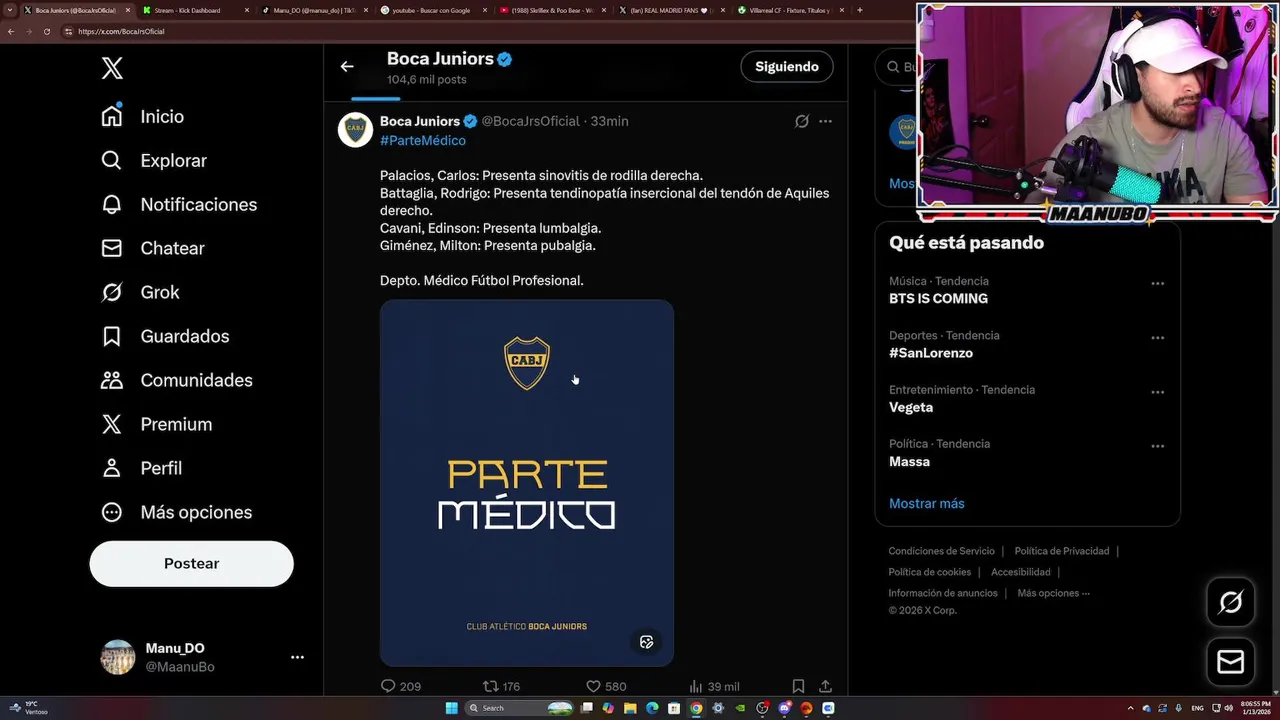Open the #SanLorenzo trend
Image resolution: width=1280 pixels, height=720 pixels.
[930, 353]
